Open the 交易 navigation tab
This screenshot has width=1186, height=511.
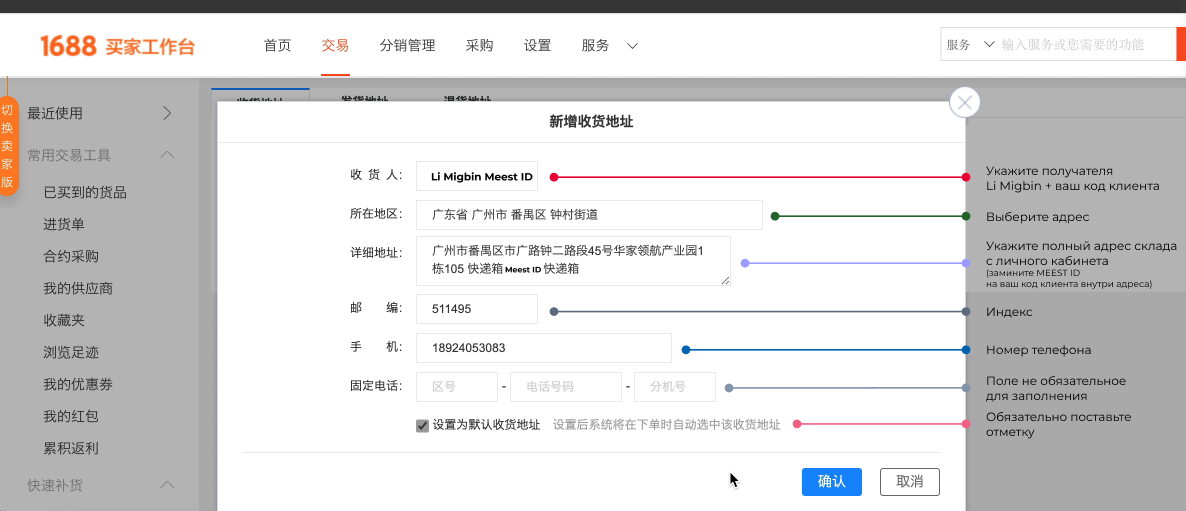click(335, 46)
